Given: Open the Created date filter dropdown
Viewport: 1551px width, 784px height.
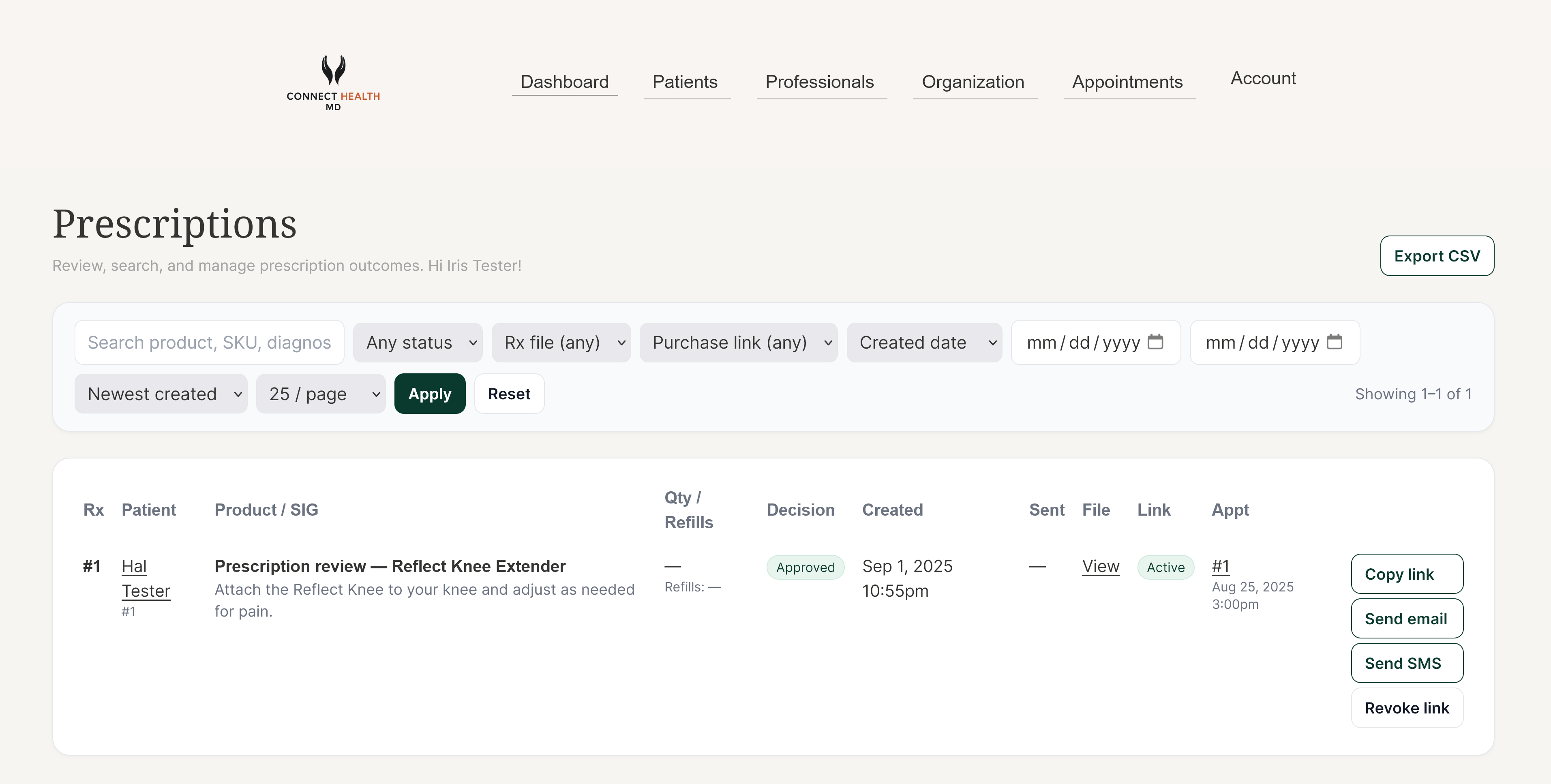Looking at the screenshot, I should pos(924,342).
